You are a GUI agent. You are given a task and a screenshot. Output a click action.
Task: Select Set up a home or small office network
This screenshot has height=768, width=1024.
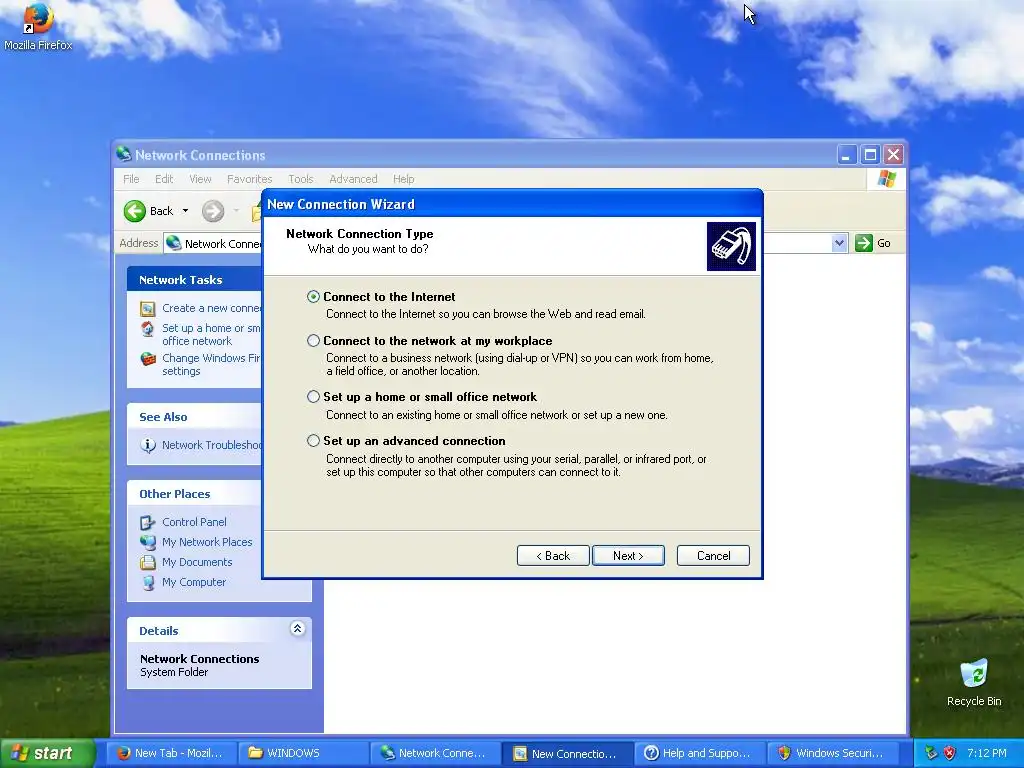pyautogui.click(x=313, y=397)
